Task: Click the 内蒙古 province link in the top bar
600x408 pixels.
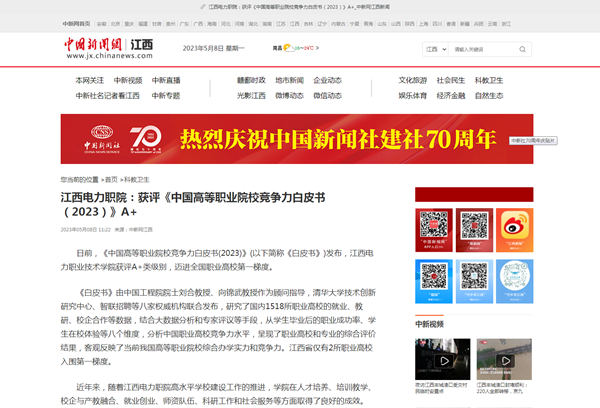Action: (x=338, y=24)
